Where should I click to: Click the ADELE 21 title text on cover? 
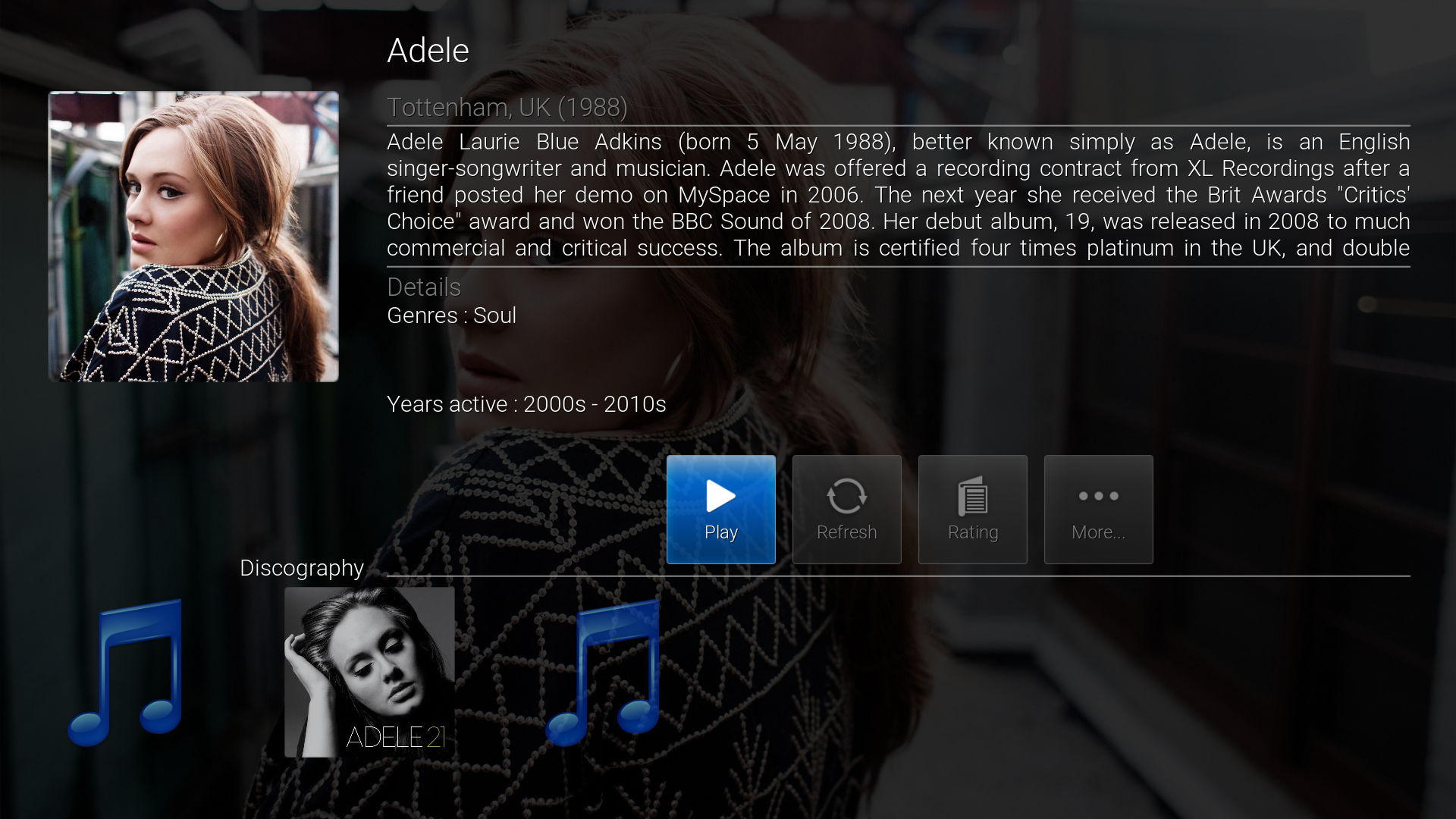[x=396, y=737]
